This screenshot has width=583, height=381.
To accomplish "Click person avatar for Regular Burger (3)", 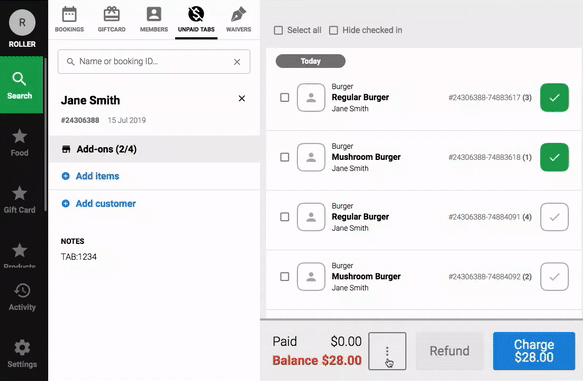I will point(311,97).
